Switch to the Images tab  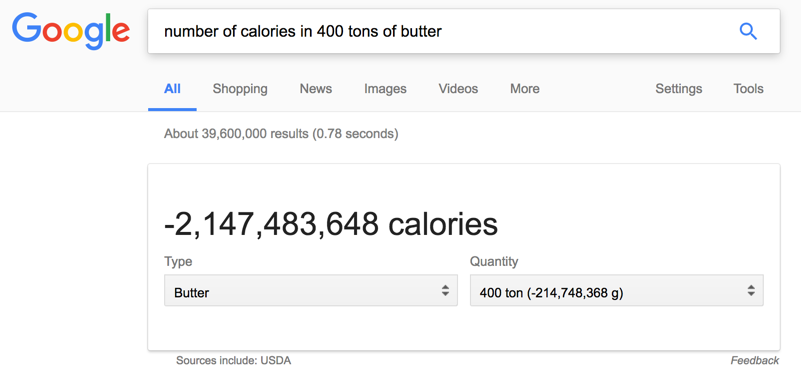385,89
